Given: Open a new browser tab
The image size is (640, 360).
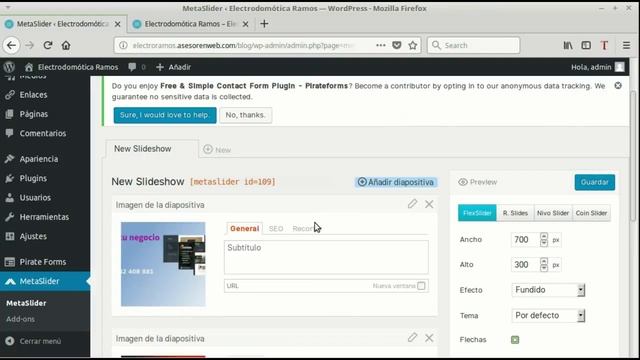Looking at the screenshot, I should coord(264,24).
